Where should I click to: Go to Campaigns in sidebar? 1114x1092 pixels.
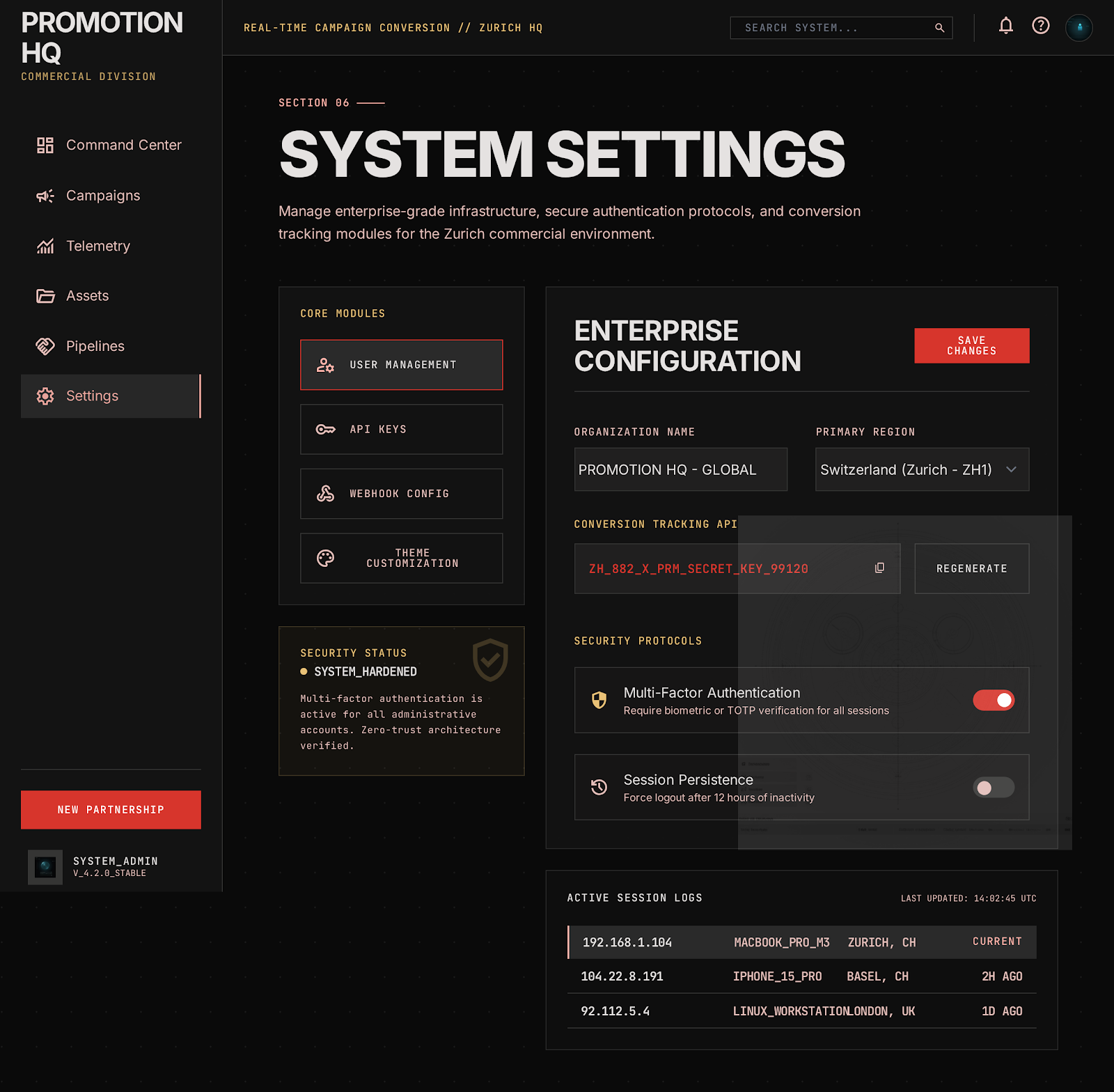point(111,196)
